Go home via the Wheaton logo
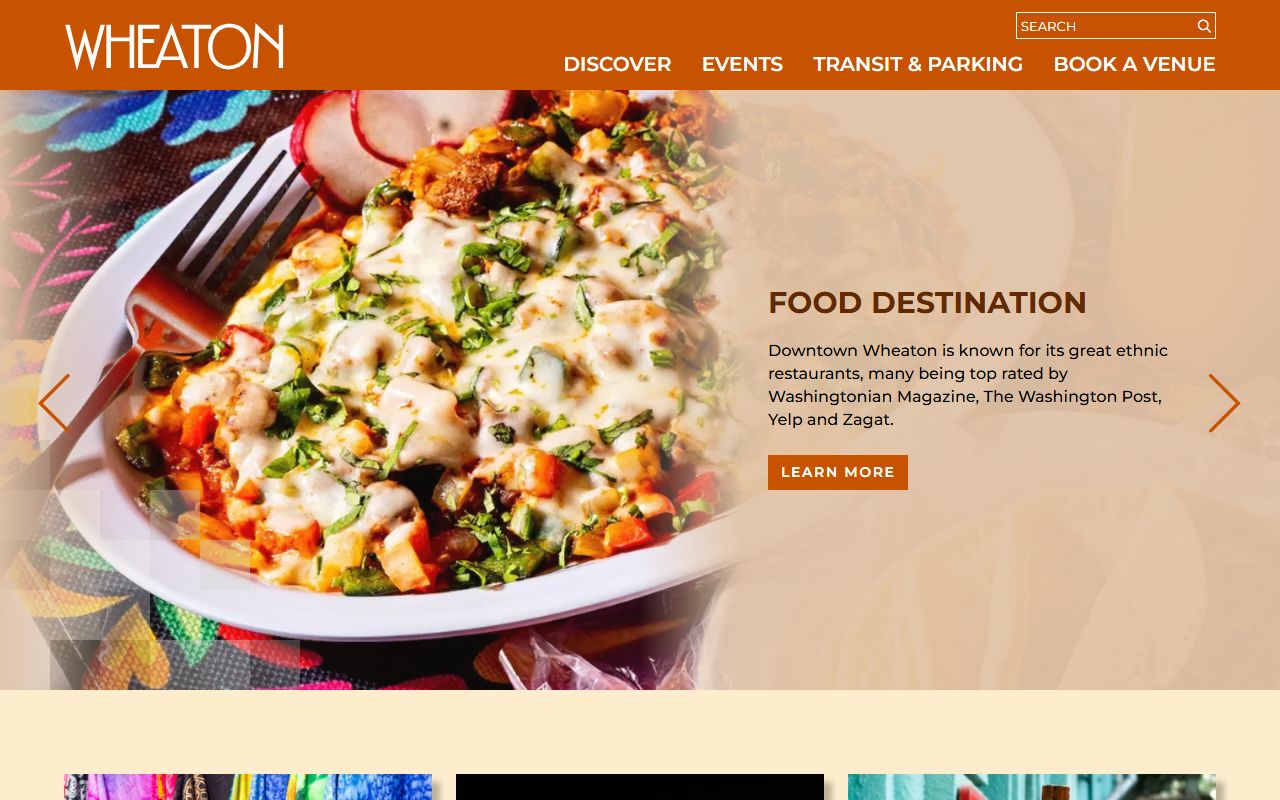This screenshot has width=1280, height=800. pos(174,47)
